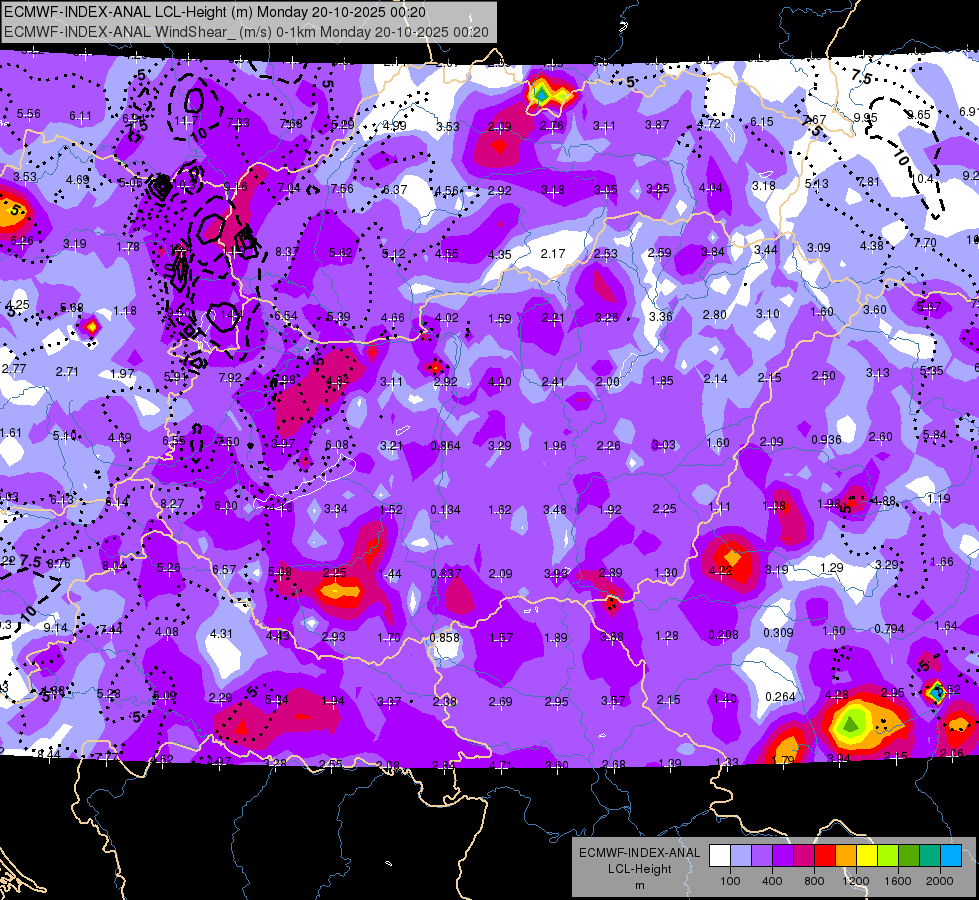The height and width of the screenshot is (900, 979).
Task: Click the "400" legend scale label
Action: 772,881
